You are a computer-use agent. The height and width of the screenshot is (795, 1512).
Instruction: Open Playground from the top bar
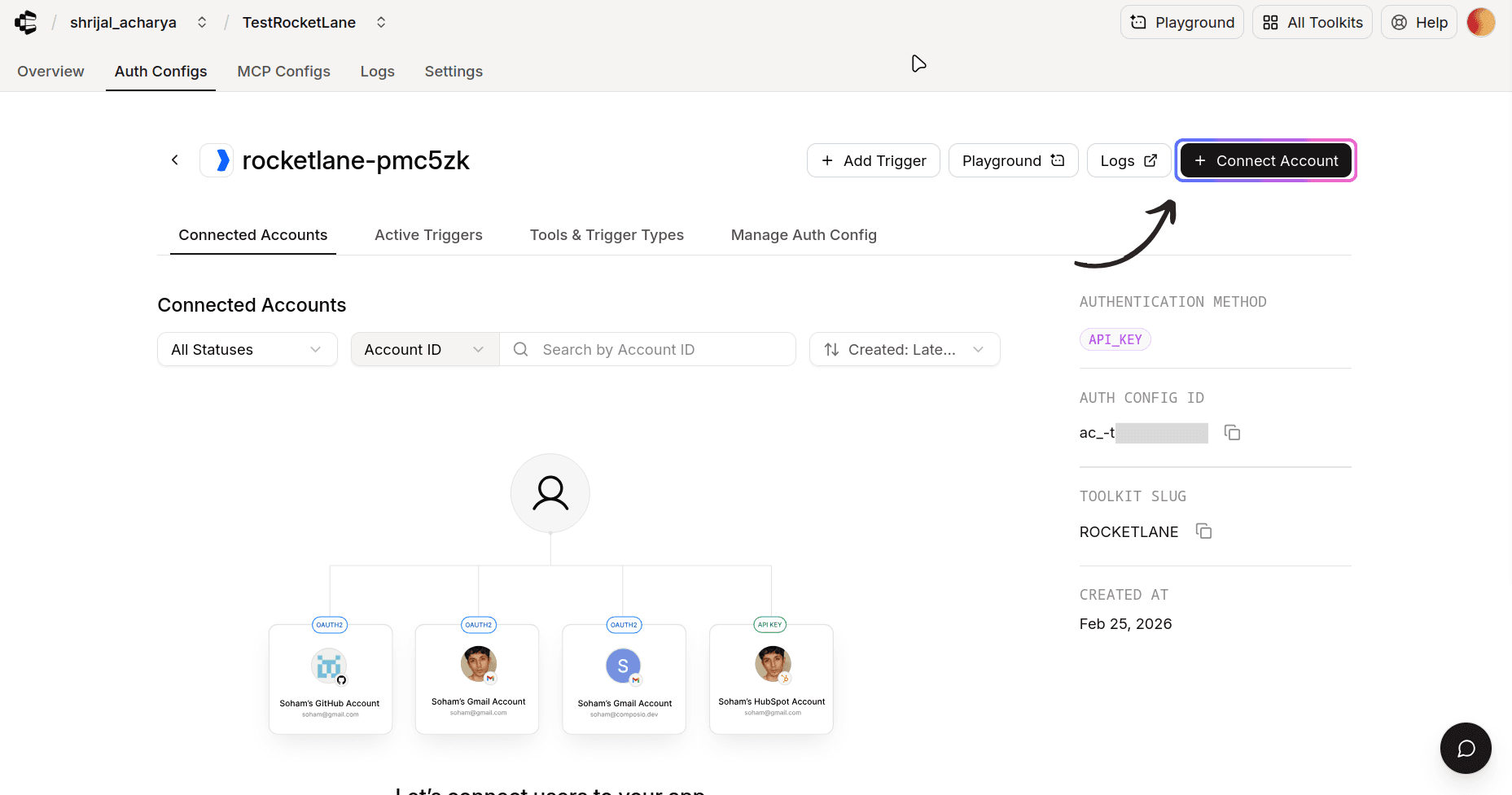1181,23
